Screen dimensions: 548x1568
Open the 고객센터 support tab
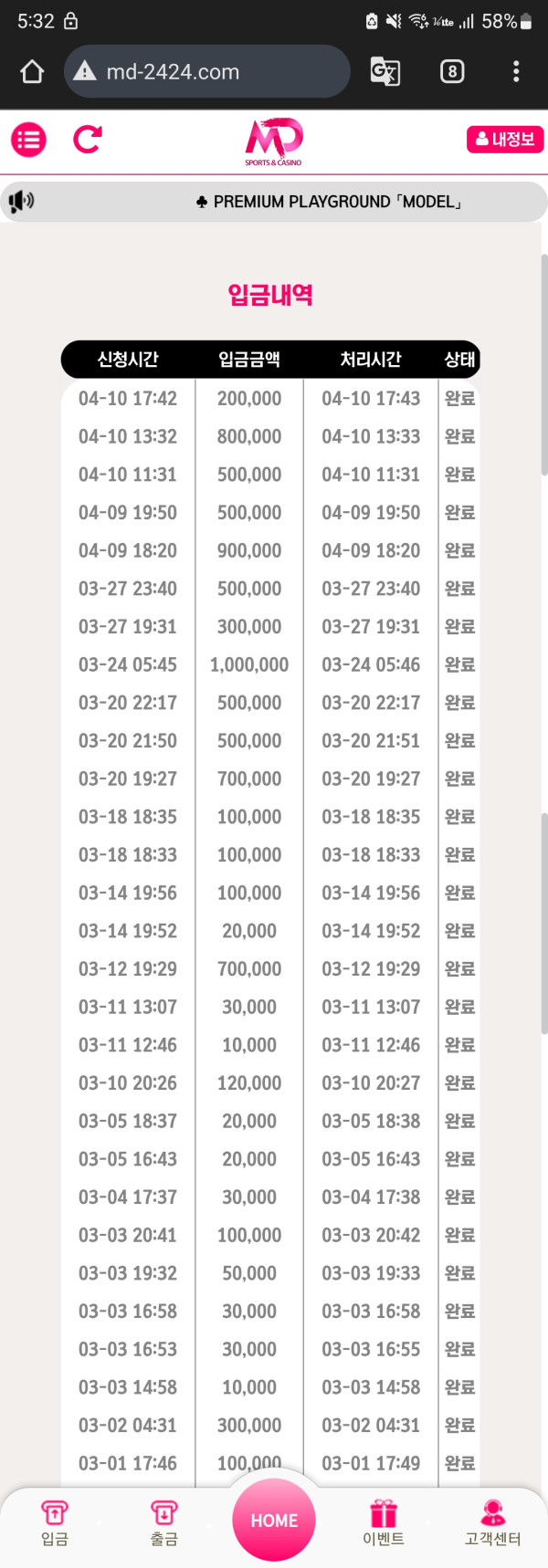[492, 1522]
